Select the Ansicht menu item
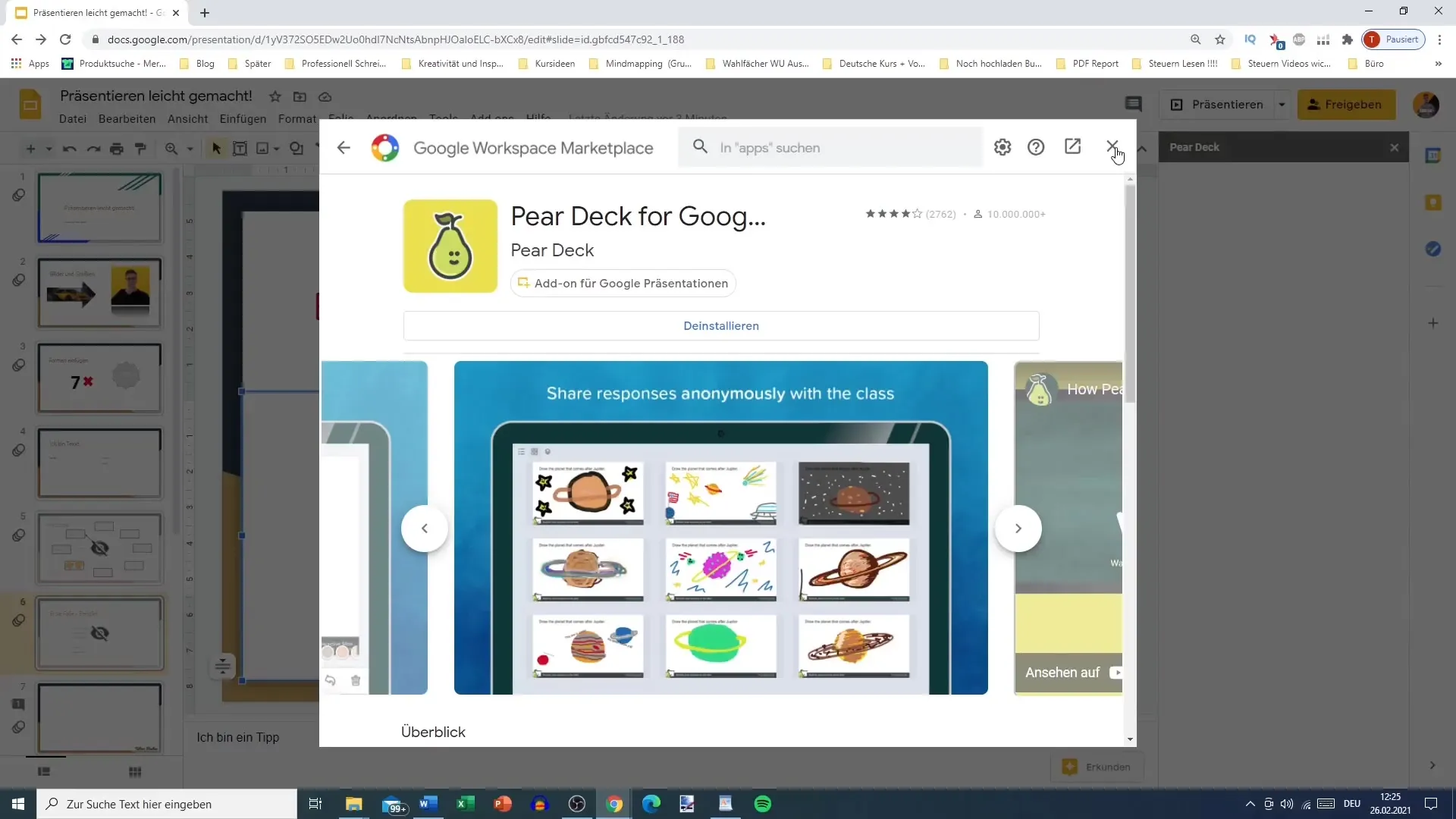 (x=187, y=119)
